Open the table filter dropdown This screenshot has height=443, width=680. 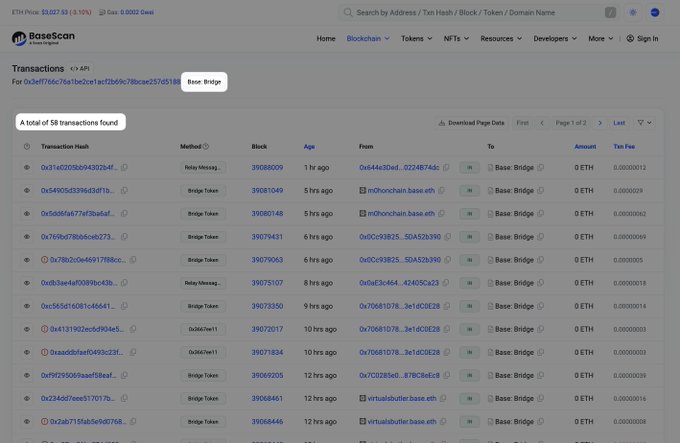(x=645, y=122)
